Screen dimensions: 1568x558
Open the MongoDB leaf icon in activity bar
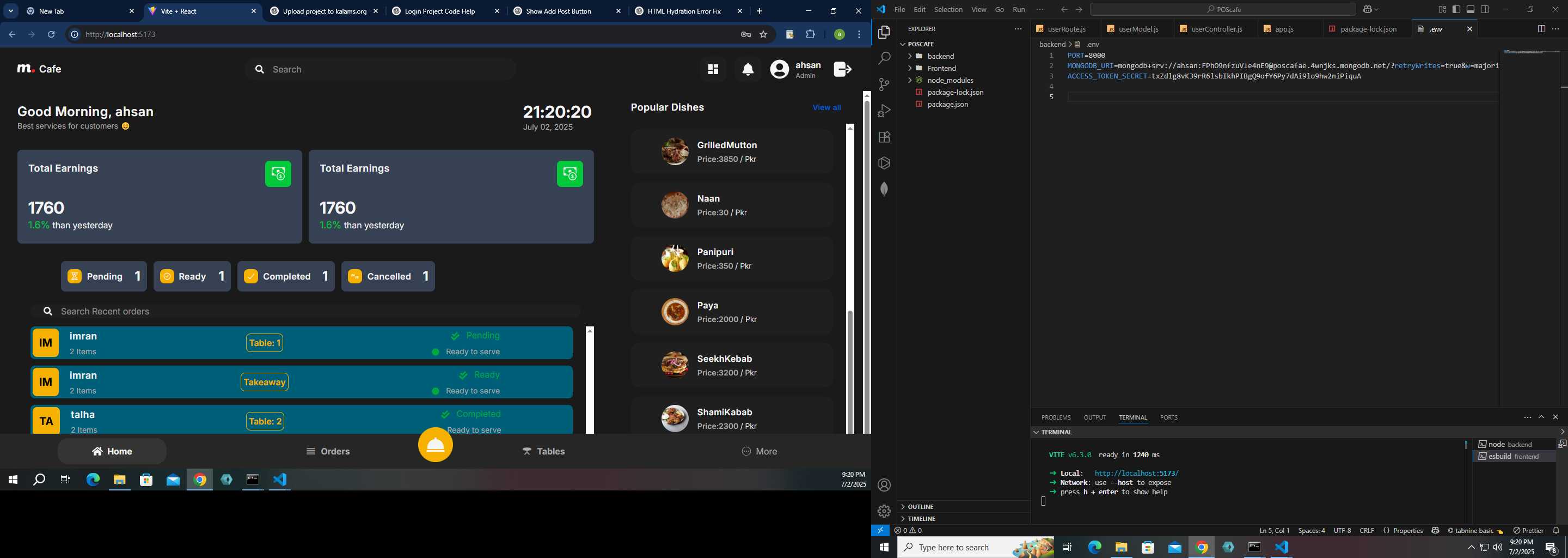click(884, 189)
